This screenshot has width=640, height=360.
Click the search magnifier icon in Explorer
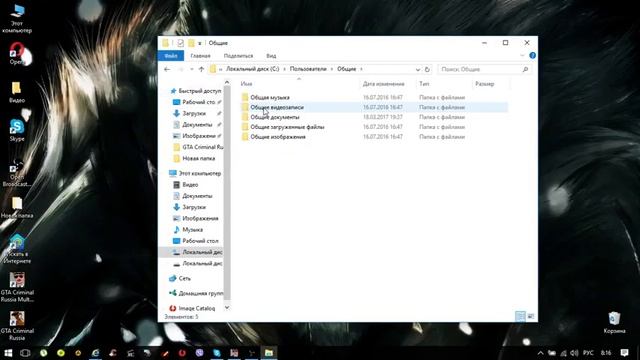click(x=525, y=69)
